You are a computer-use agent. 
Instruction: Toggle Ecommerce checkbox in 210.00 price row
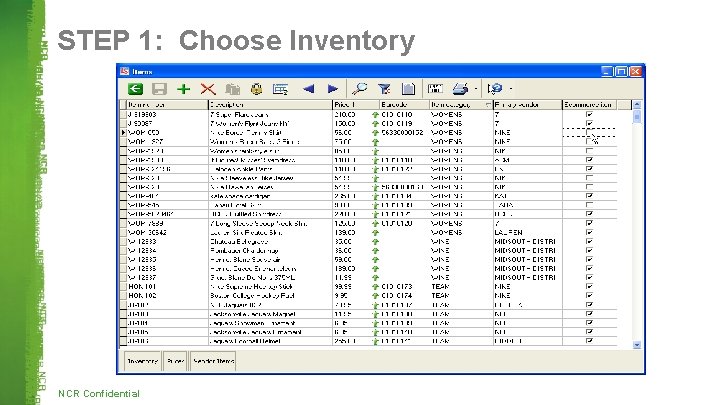(590, 114)
